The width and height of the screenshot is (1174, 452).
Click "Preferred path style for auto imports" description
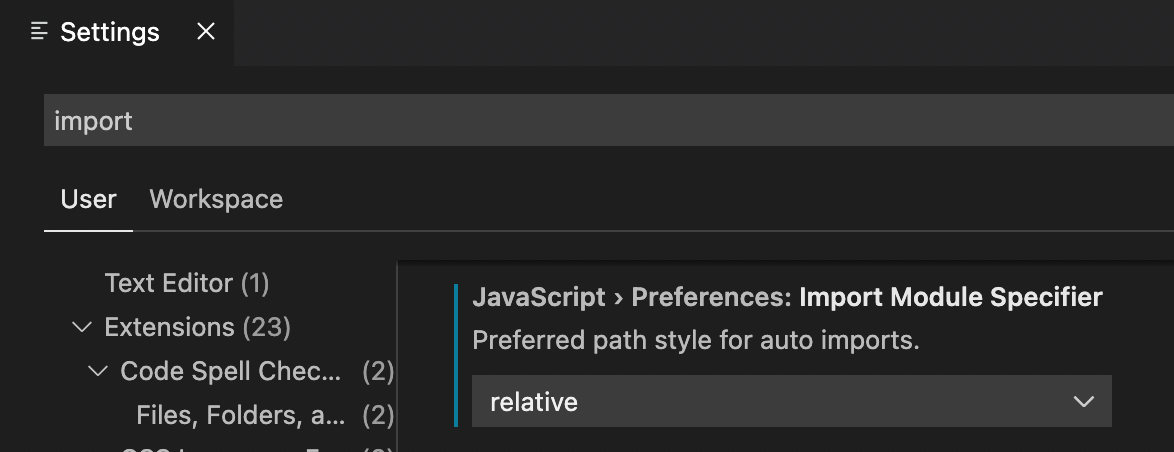(696, 340)
